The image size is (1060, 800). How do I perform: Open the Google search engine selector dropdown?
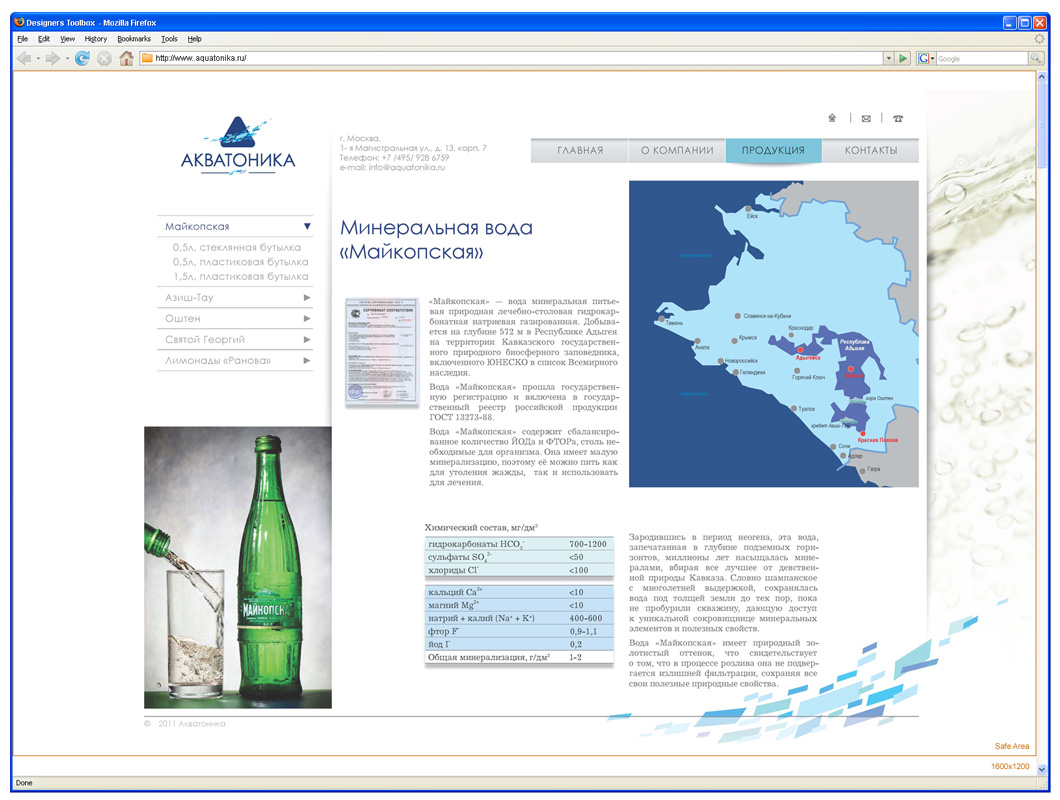(925, 59)
